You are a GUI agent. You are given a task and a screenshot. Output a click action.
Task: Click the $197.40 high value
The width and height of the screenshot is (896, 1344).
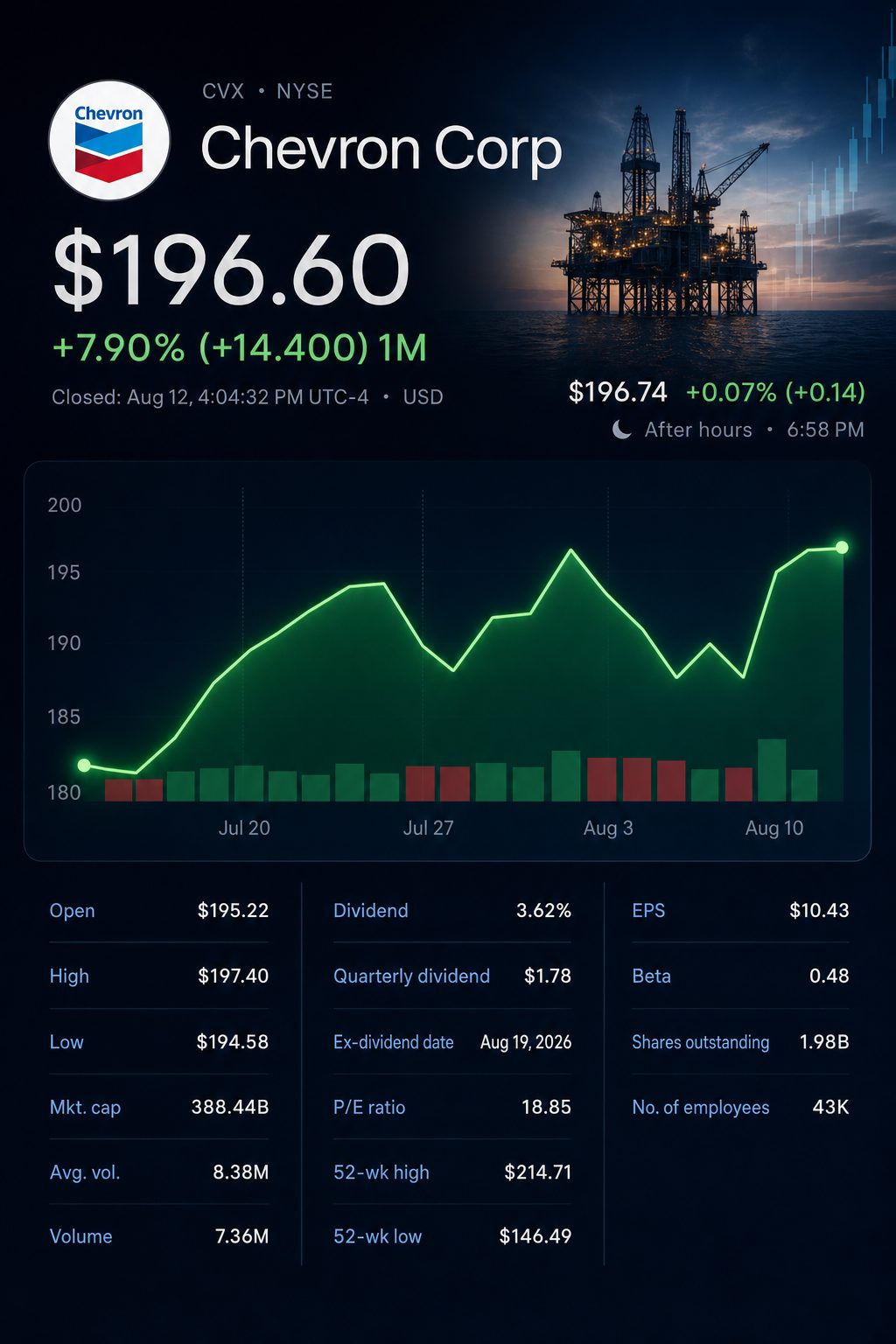(x=233, y=976)
